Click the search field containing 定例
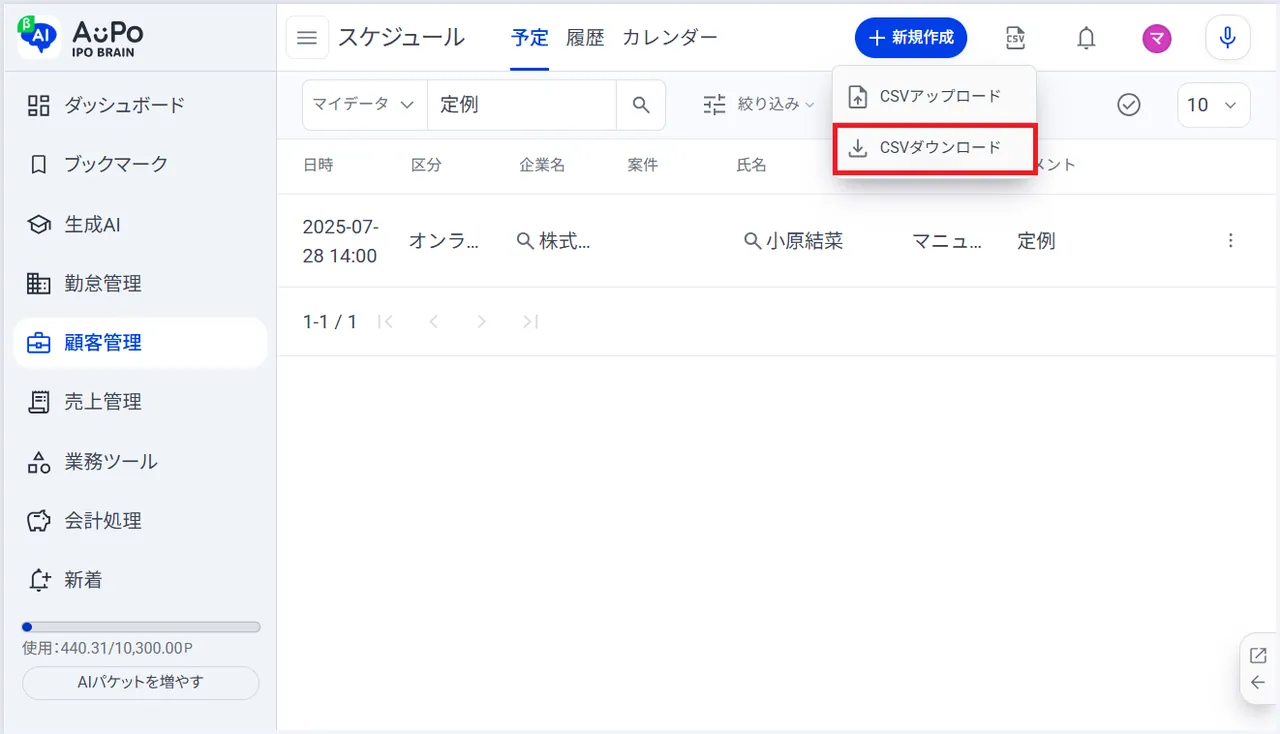 522,105
